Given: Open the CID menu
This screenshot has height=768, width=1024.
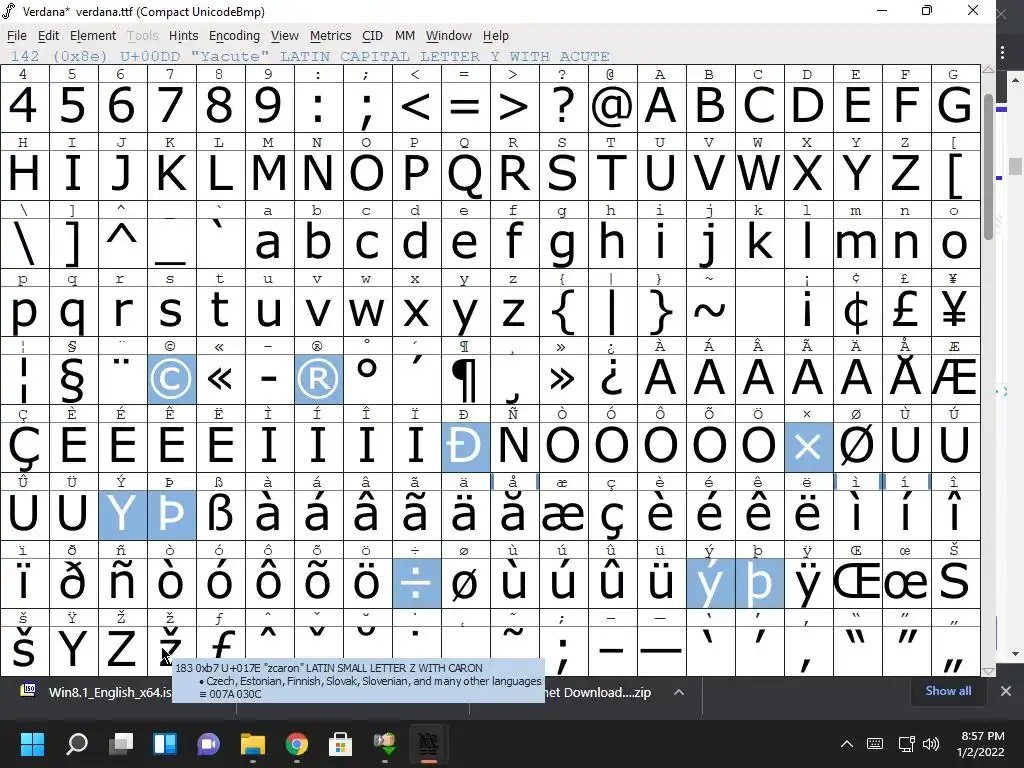Looking at the screenshot, I should tap(372, 36).
